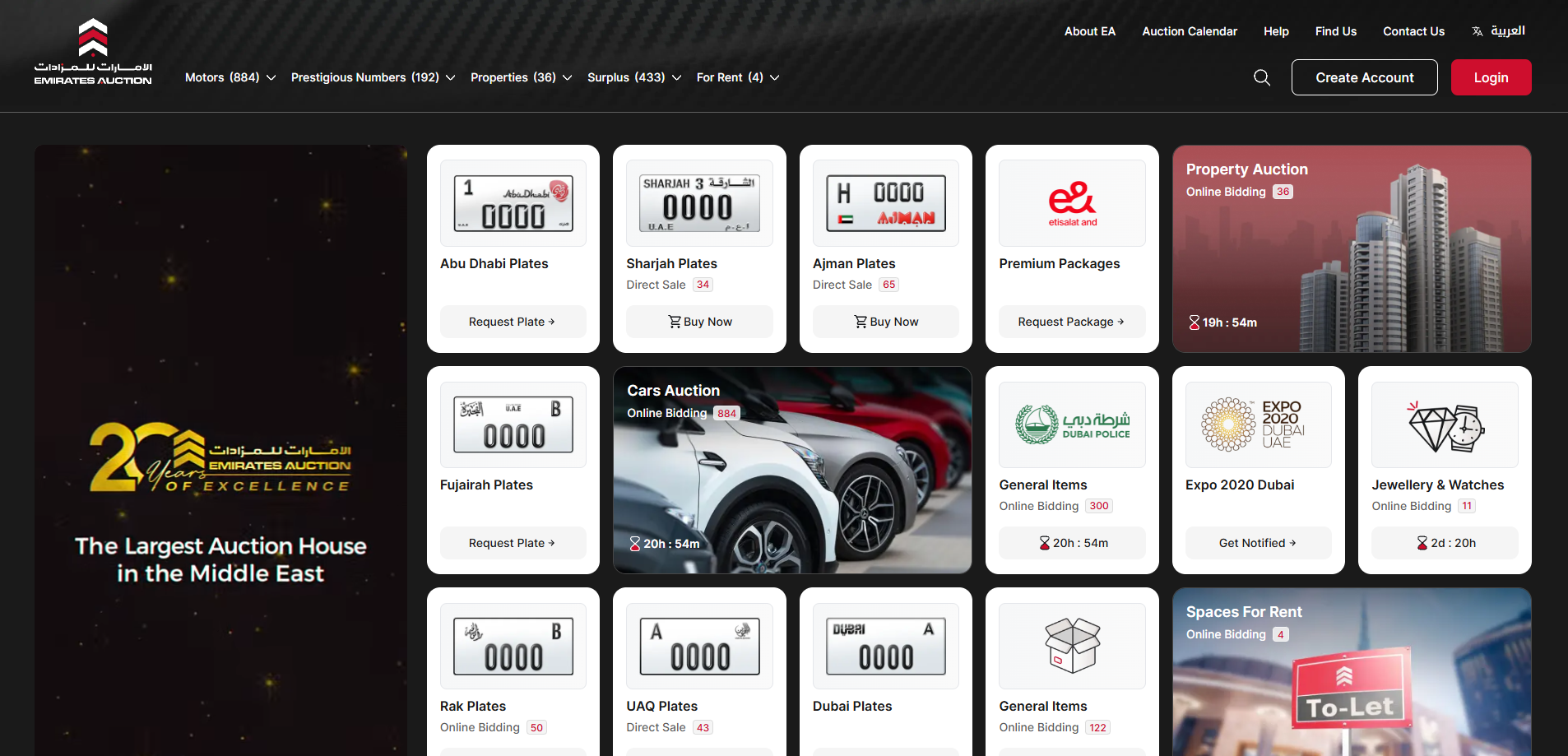Go to the Contact Us page
Image resolution: width=1568 pixels, height=756 pixels.
[1413, 31]
